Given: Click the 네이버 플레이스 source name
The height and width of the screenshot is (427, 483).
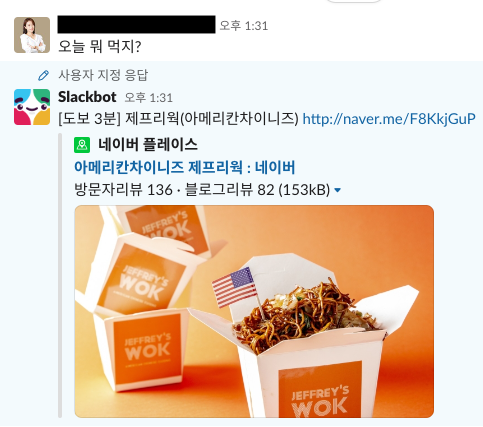Looking at the screenshot, I should 148,145.
